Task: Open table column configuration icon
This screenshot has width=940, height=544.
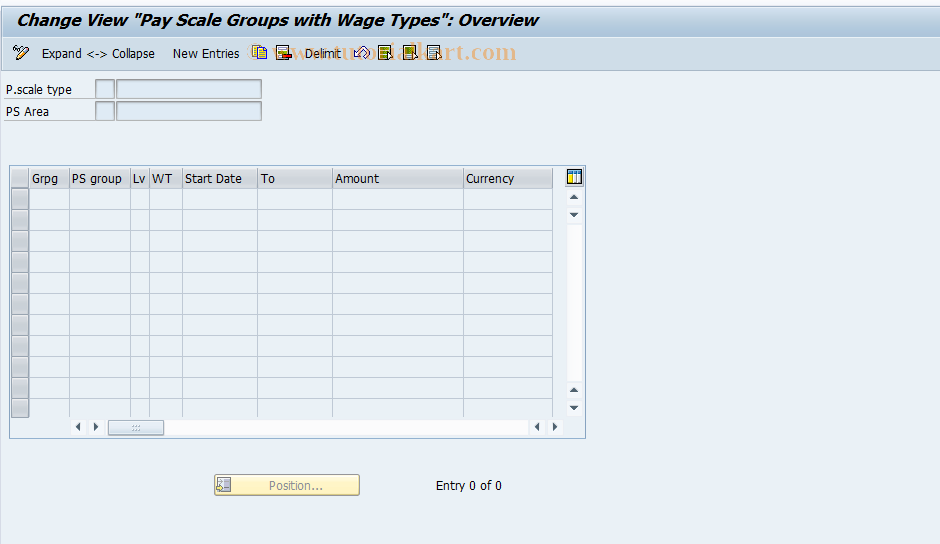Action: click(x=574, y=176)
